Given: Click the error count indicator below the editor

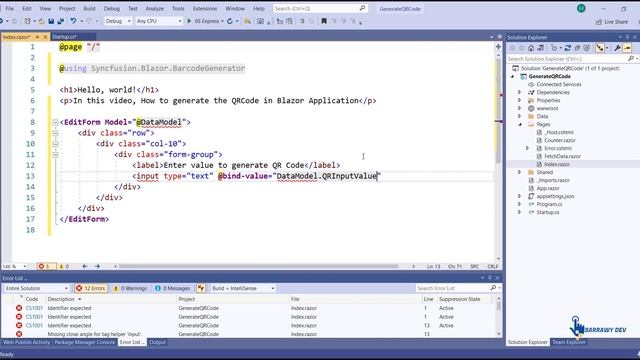Looking at the screenshot, I should pyautogui.click(x=46, y=267).
